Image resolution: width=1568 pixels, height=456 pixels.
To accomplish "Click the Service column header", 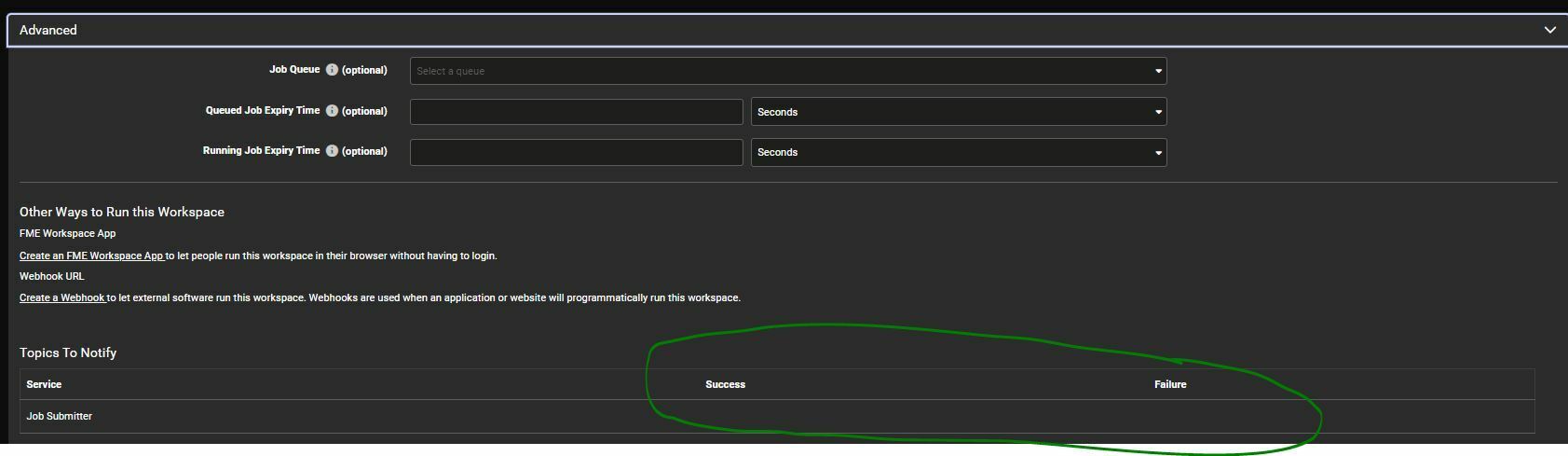I will click(44, 384).
